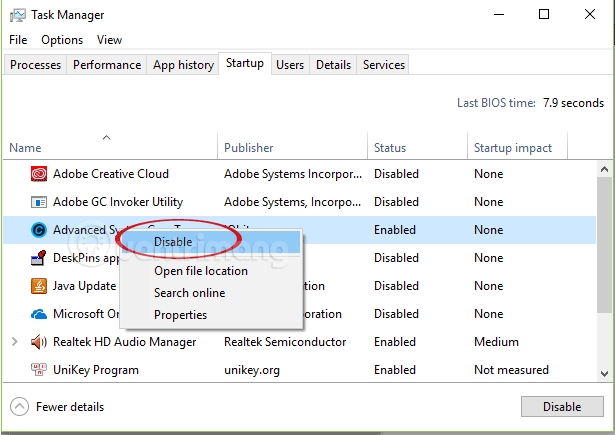Image resolution: width=615 pixels, height=435 pixels.
Task: Choose Disable in the context menu
Action: (x=173, y=242)
